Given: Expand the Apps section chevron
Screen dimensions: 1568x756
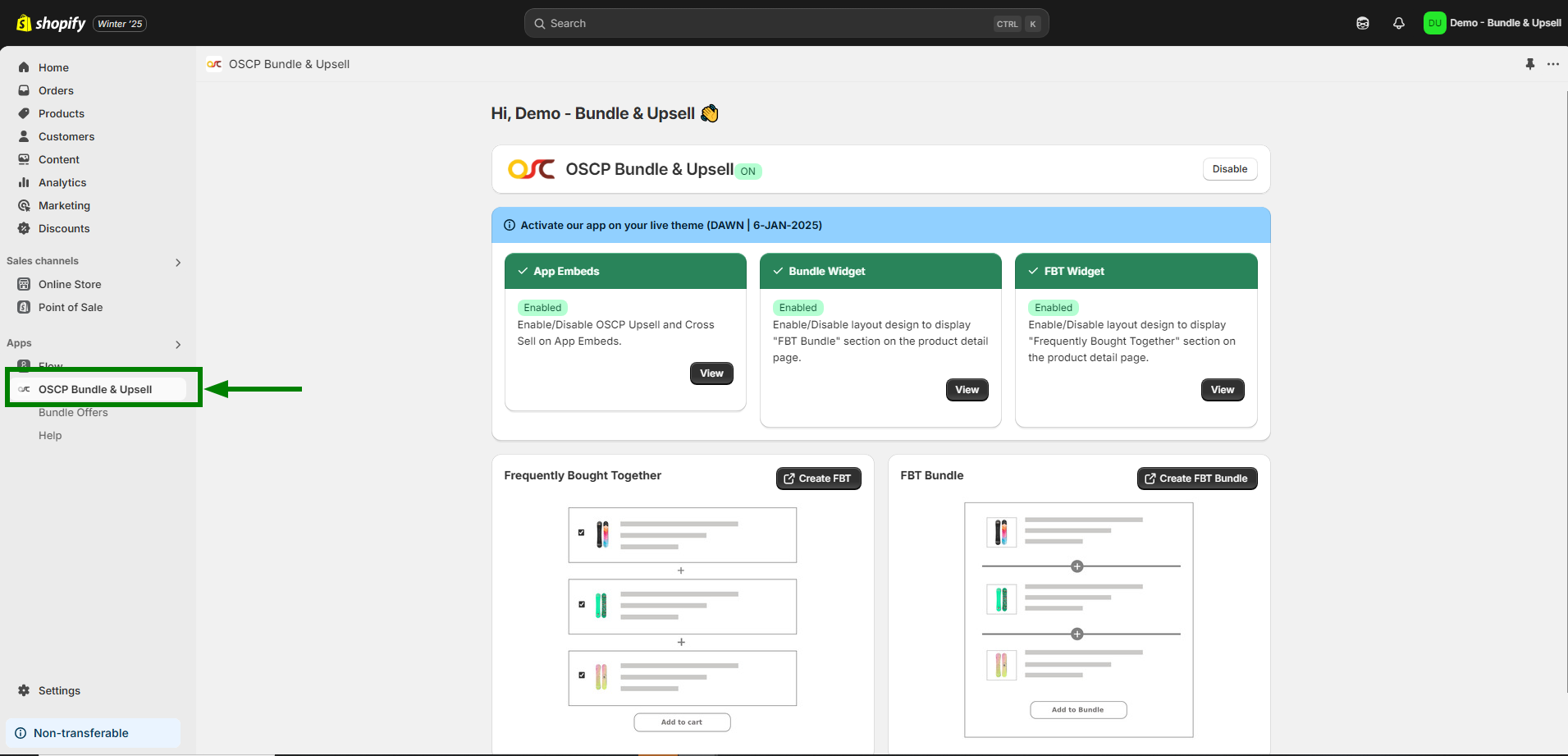Looking at the screenshot, I should click(178, 345).
